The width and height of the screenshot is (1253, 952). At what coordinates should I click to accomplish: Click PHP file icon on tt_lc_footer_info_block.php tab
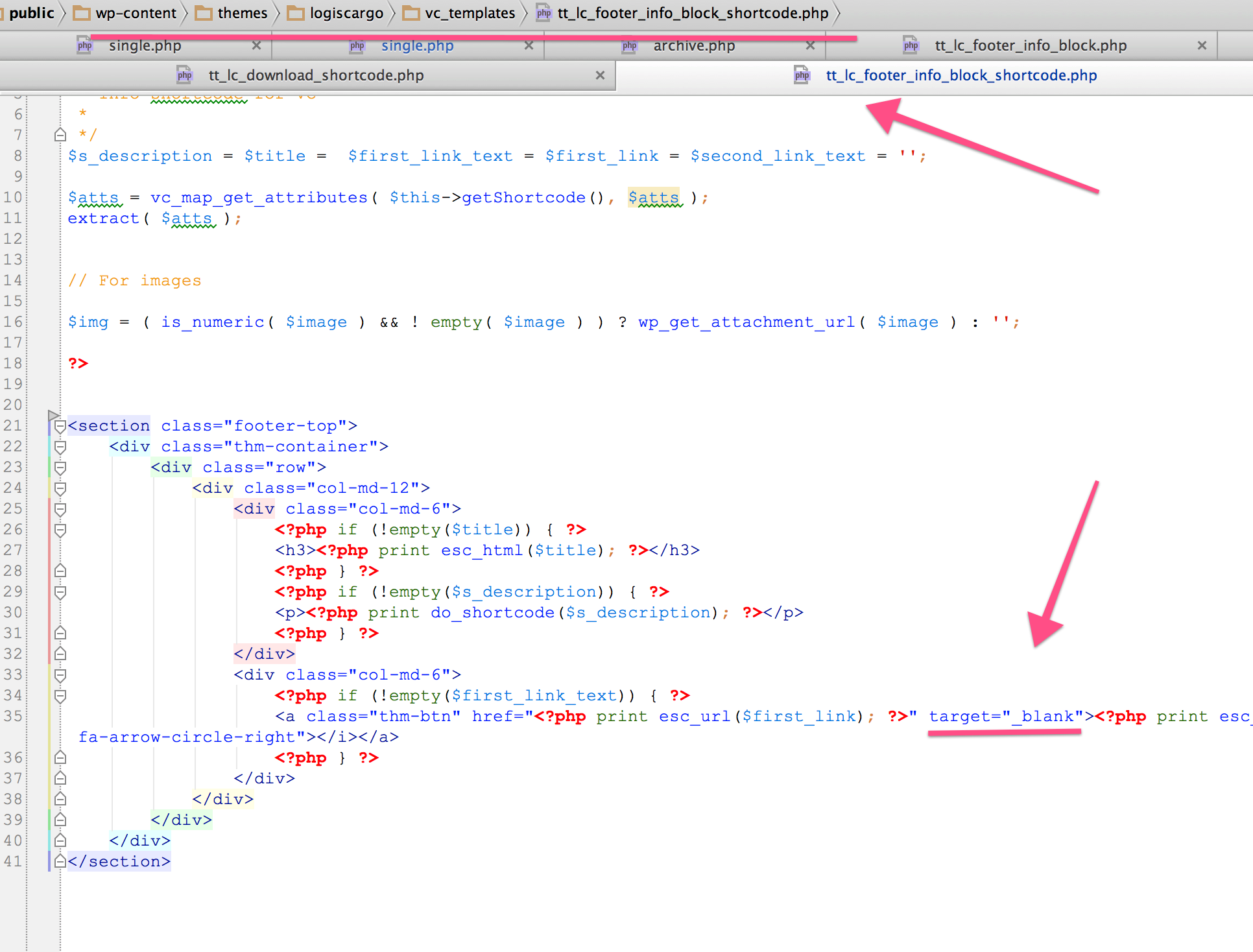(x=911, y=45)
